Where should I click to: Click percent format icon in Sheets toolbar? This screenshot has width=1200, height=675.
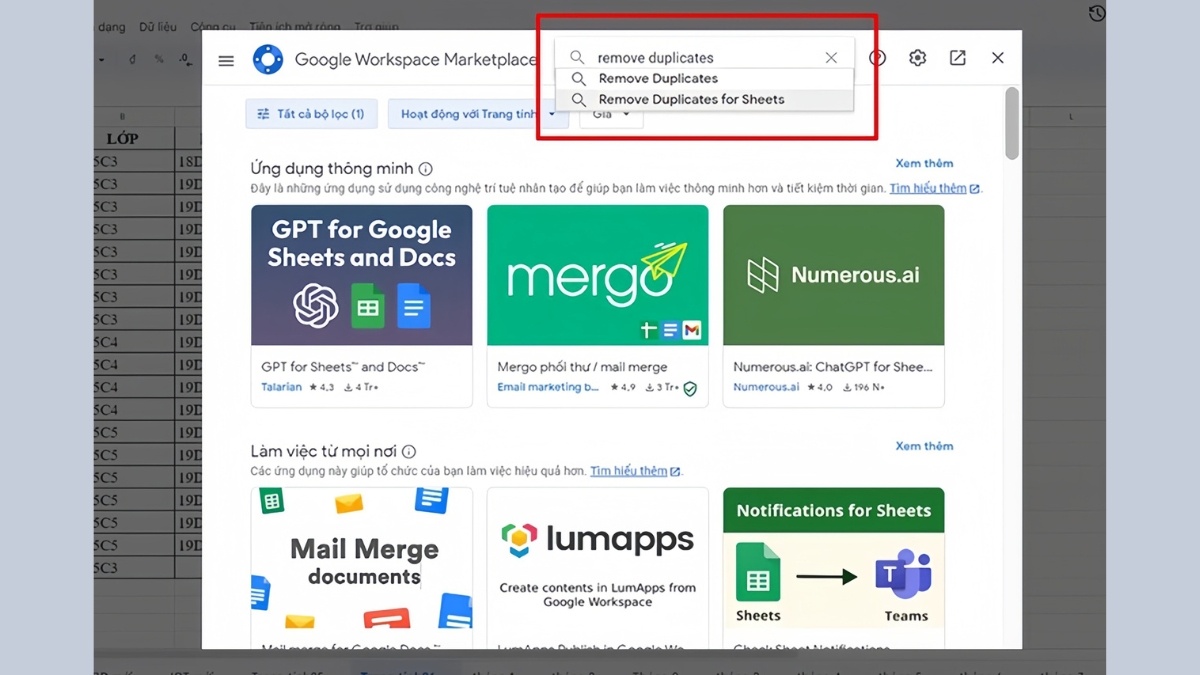tap(159, 60)
